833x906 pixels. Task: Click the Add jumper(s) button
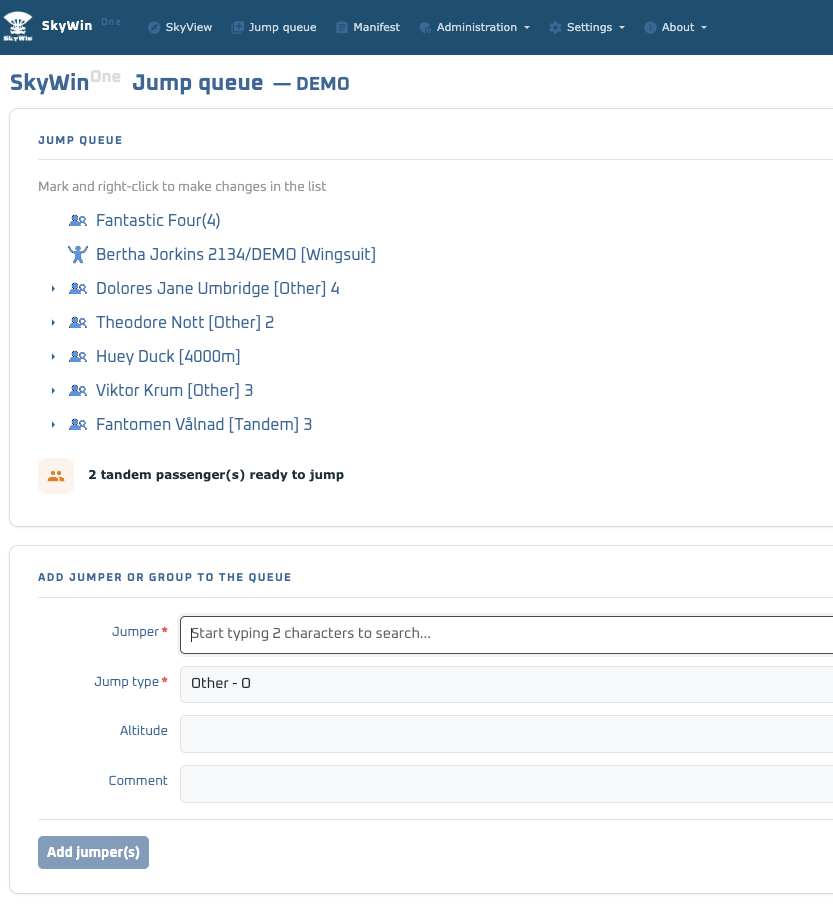[x=94, y=852]
